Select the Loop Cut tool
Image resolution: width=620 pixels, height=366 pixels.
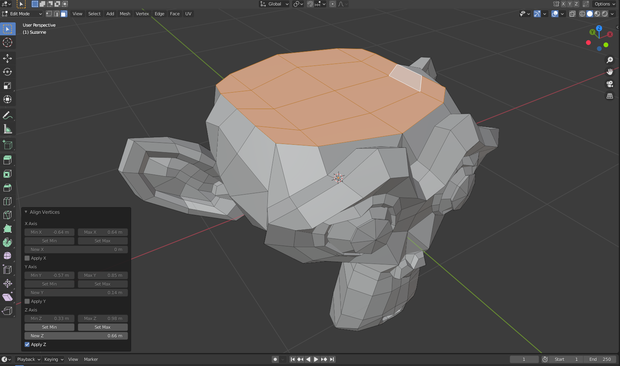click(x=8, y=201)
